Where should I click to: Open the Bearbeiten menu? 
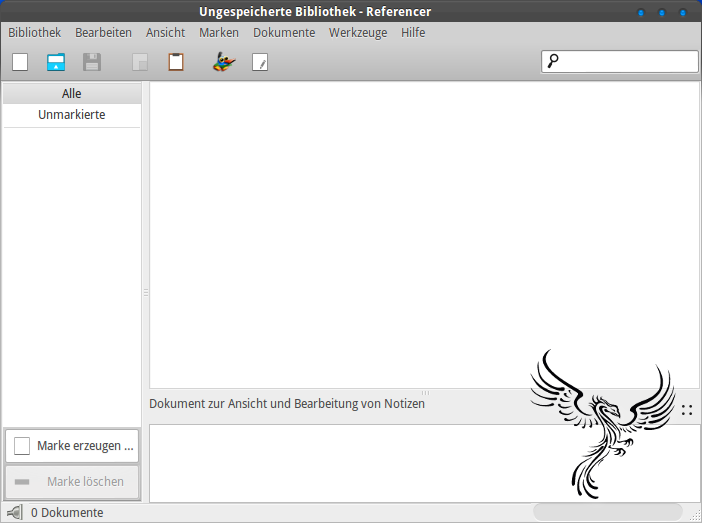103,33
